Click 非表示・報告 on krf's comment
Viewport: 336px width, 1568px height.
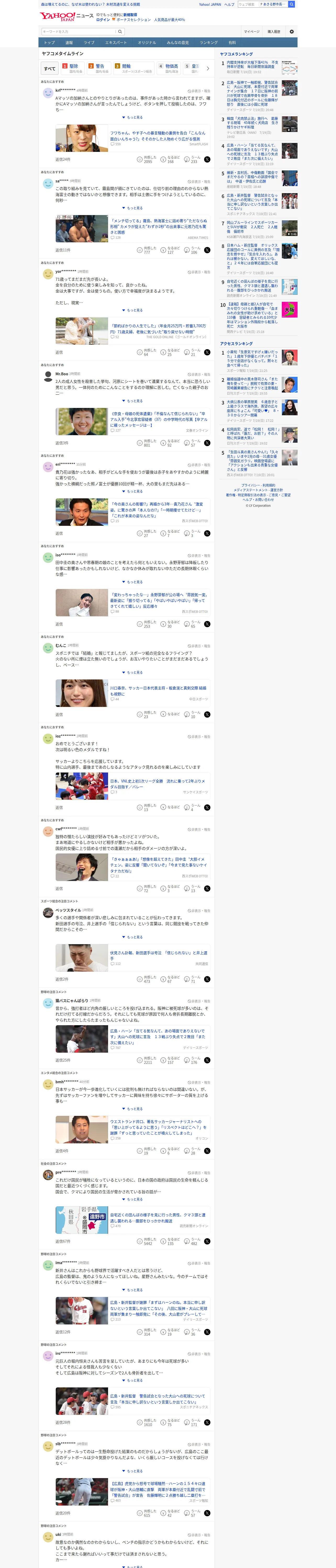[199, 91]
